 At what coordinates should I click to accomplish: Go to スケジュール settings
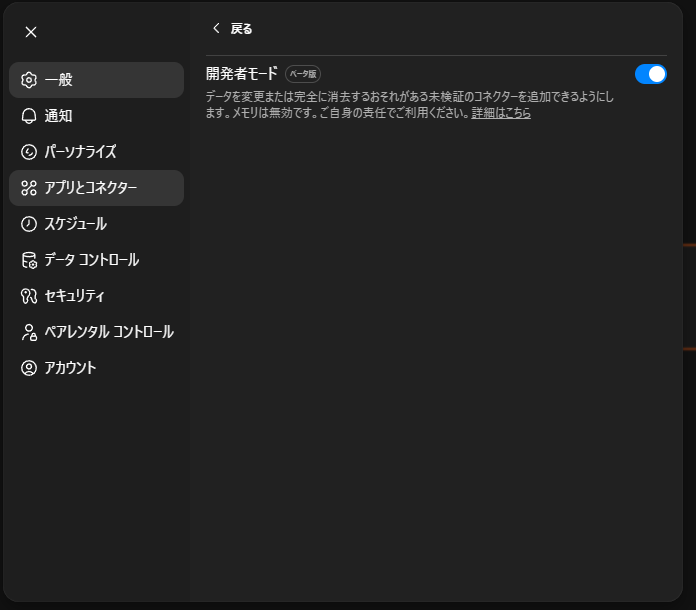pyautogui.click(x=96, y=224)
